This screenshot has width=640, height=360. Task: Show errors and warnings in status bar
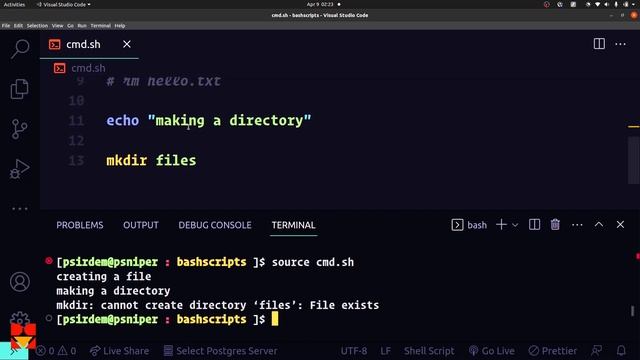[x=56, y=351]
